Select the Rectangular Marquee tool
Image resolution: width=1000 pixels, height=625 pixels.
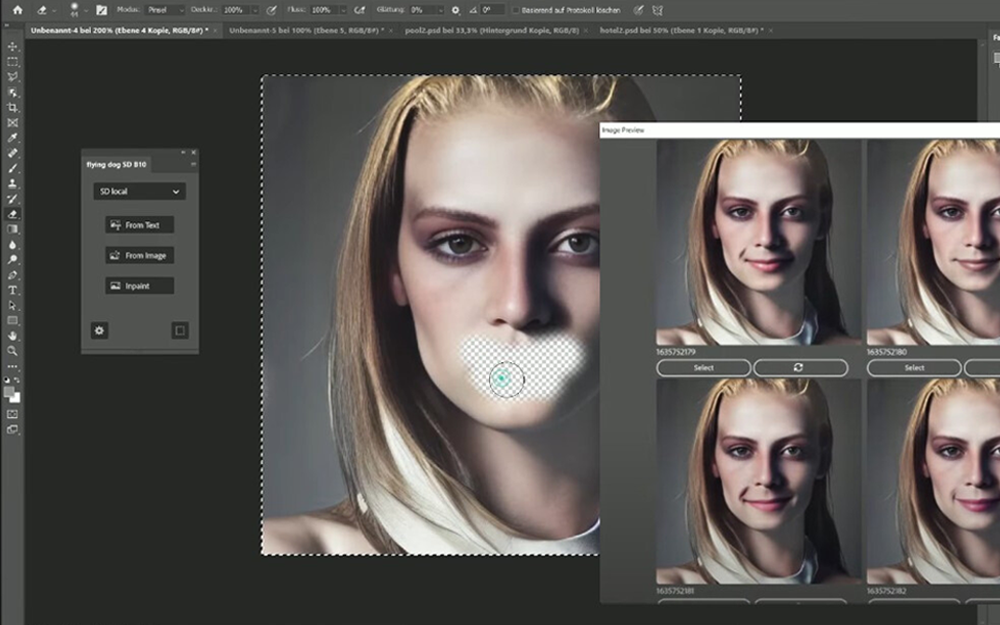[x=12, y=62]
